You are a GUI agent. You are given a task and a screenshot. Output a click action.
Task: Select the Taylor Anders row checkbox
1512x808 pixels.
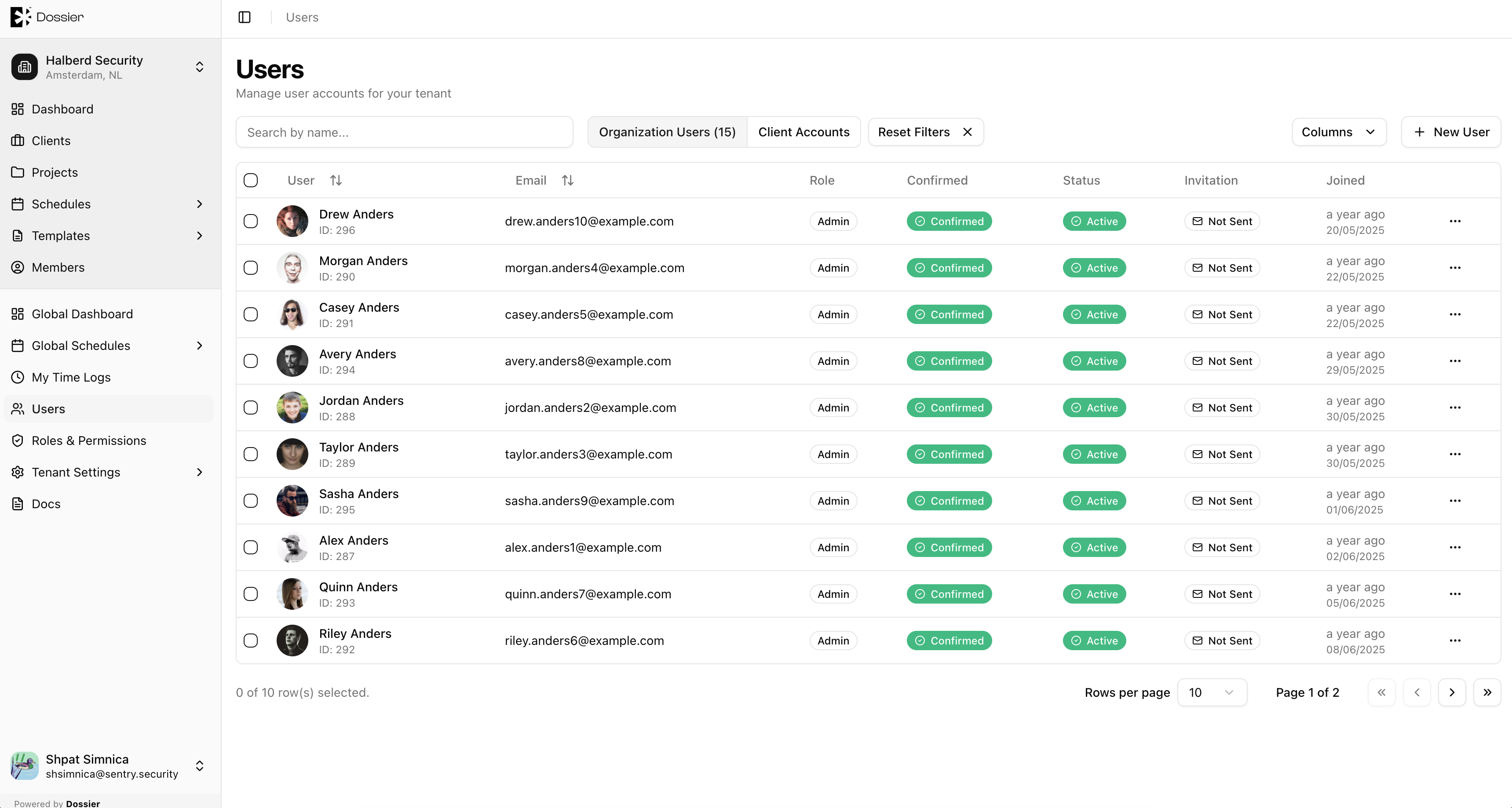[251, 454]
